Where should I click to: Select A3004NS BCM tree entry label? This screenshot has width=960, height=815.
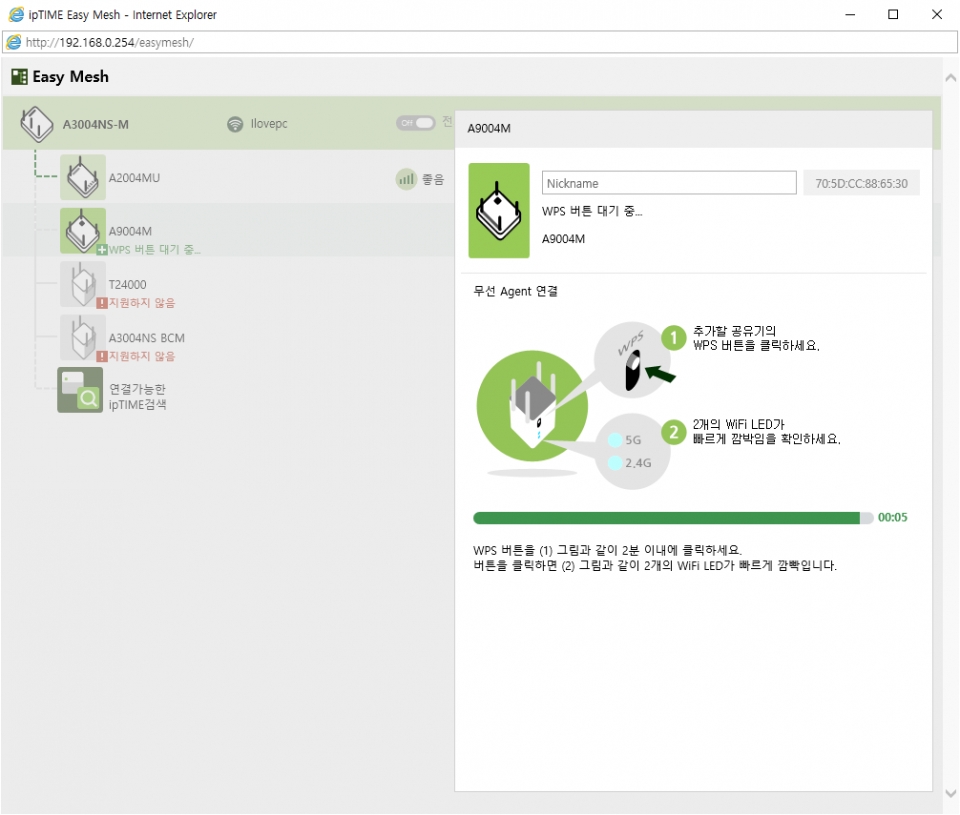pos(146,338)
